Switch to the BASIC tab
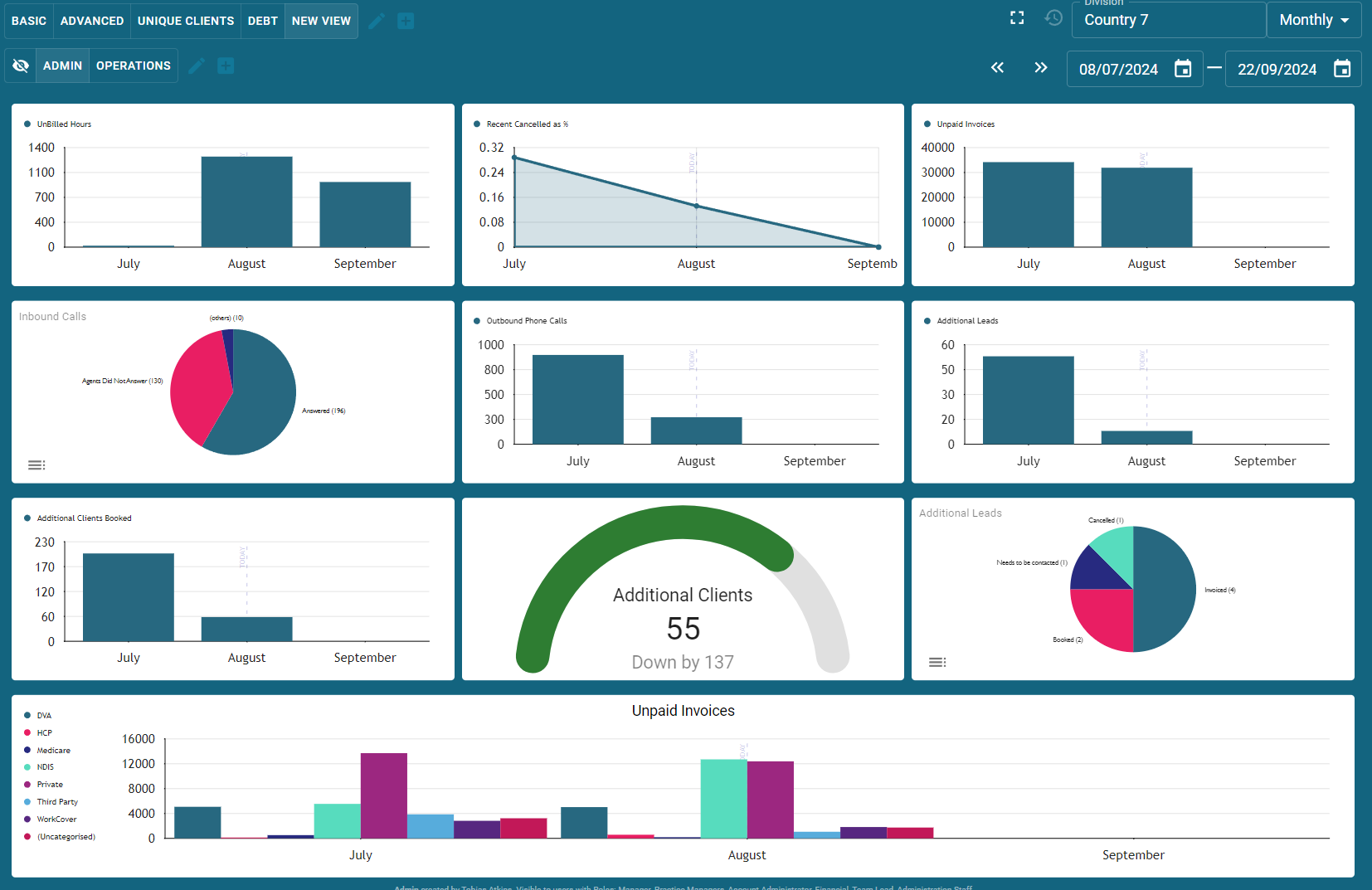The height and width of the screenshot is (890, 1372). coord(29,21)
